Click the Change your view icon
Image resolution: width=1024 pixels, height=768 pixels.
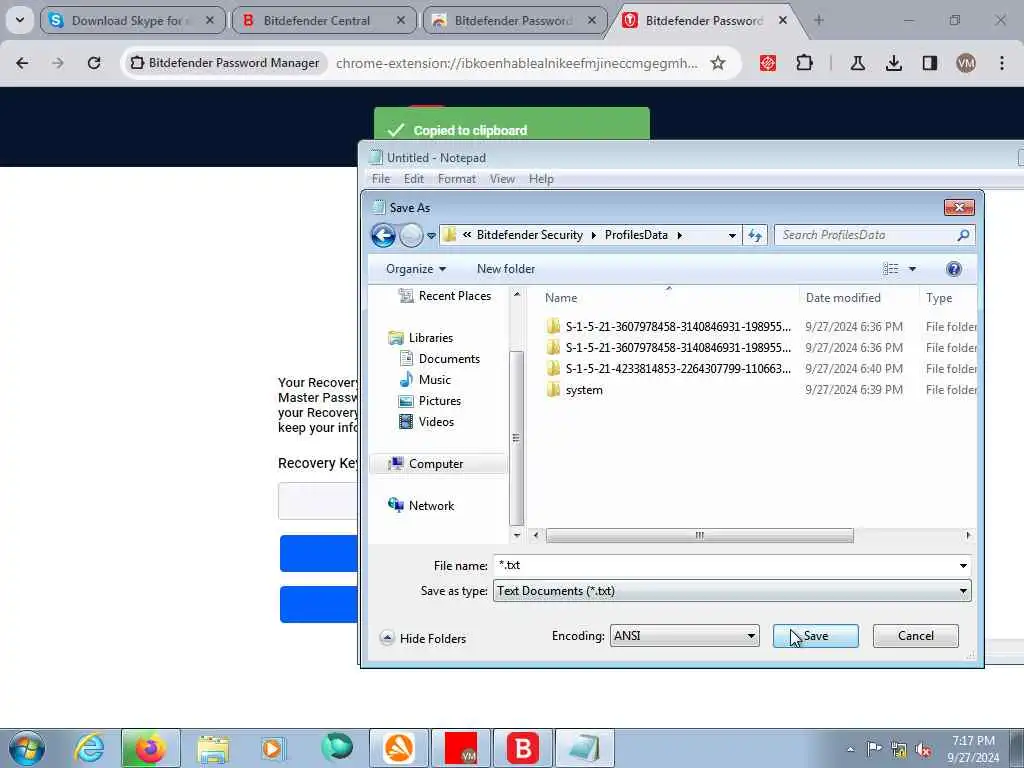(x=890, y=269)
